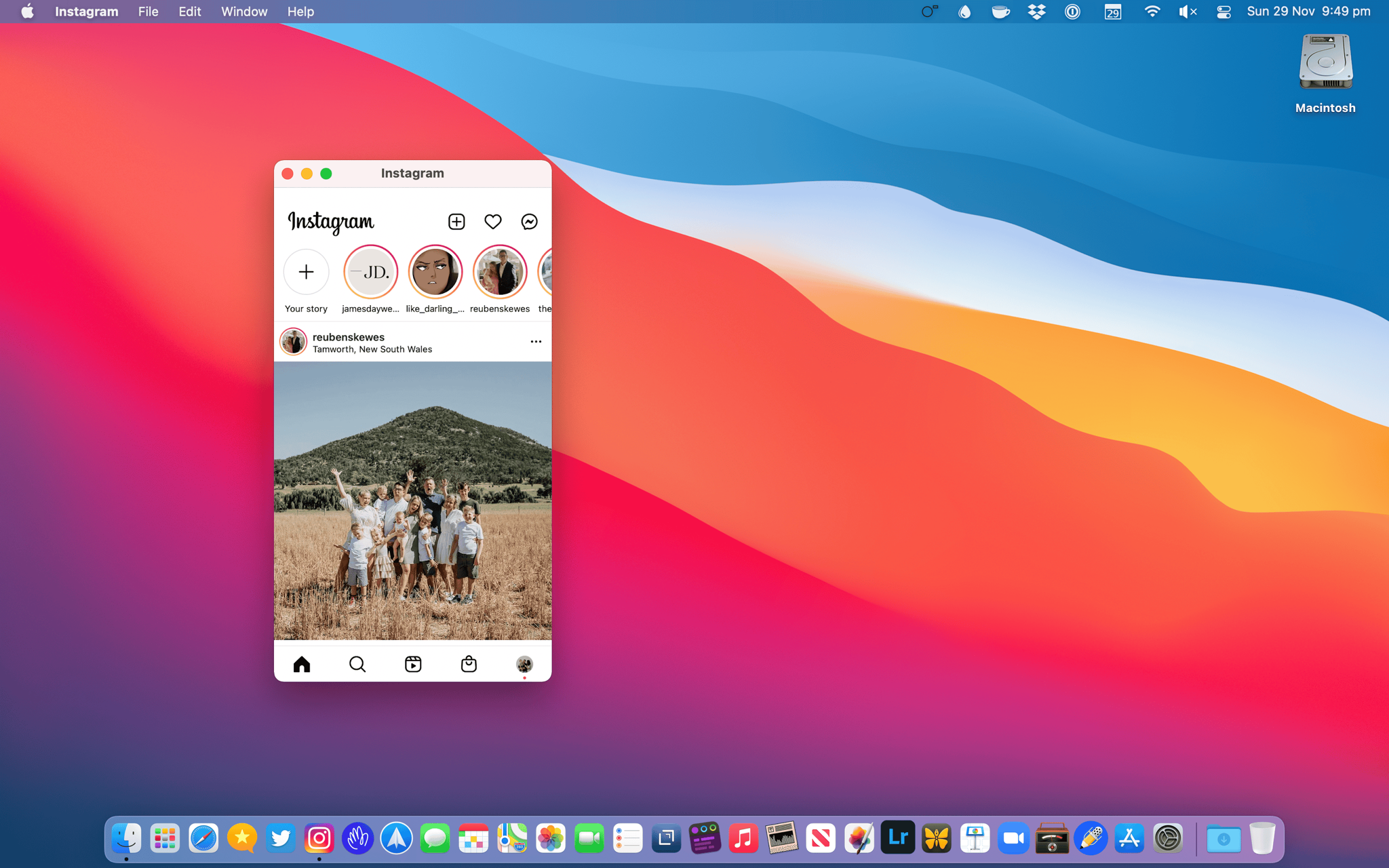1389x868 pixels.
Task: Add to Your story
Action: 306,272
